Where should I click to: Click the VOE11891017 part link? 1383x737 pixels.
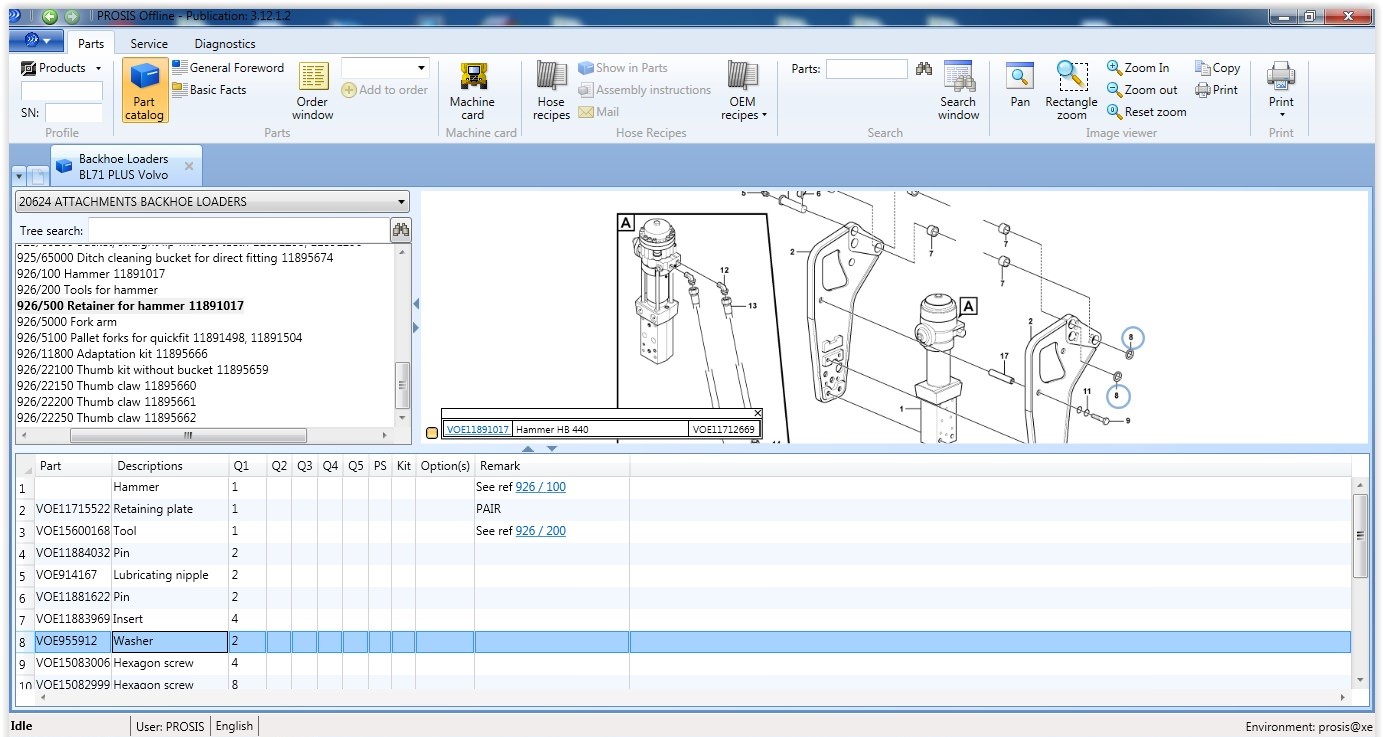[x=477, y=430]
